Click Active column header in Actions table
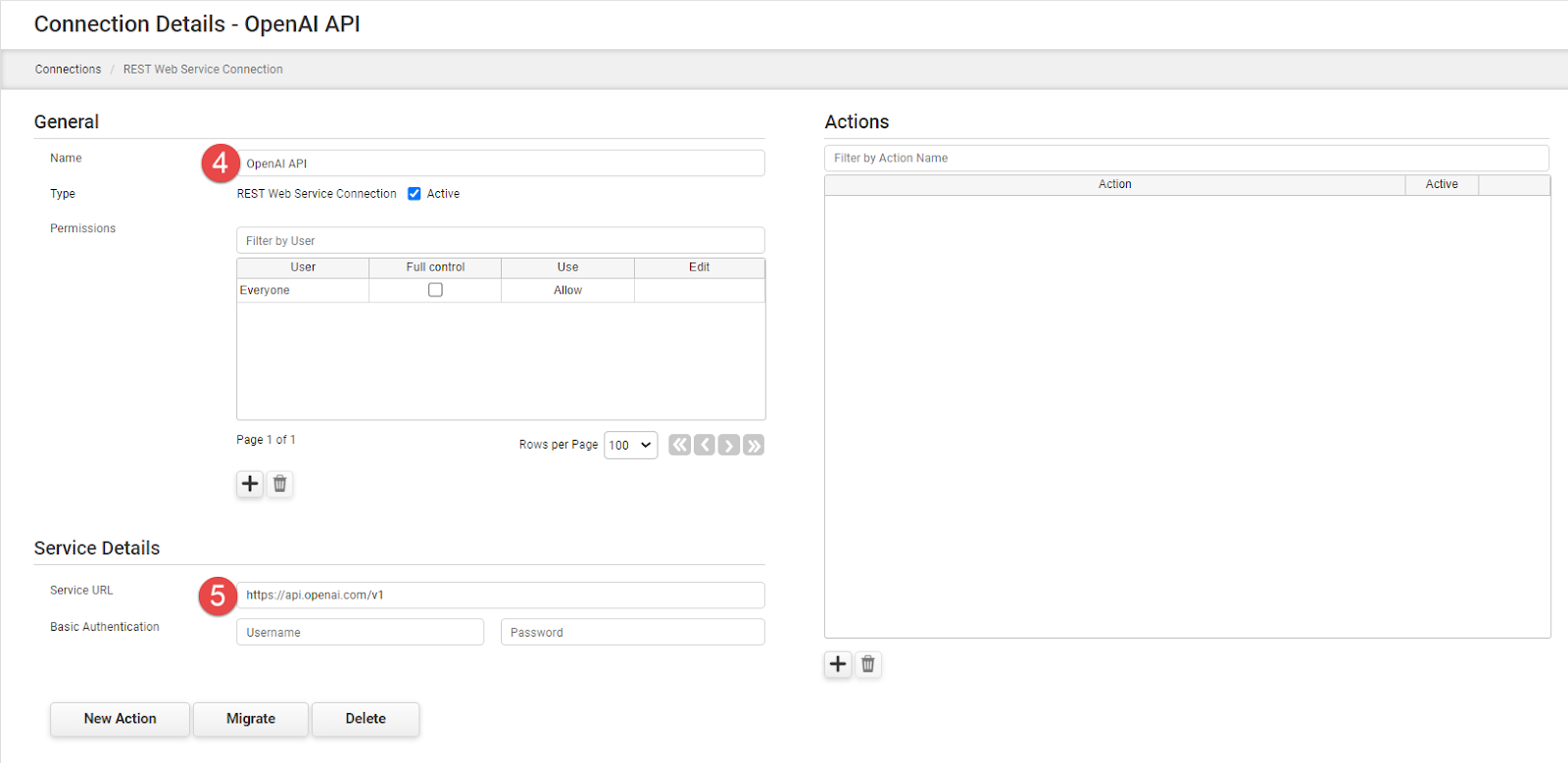The width and height of the screenshot is (1568, 763). pyautogui.click(x=1442, y=185)
